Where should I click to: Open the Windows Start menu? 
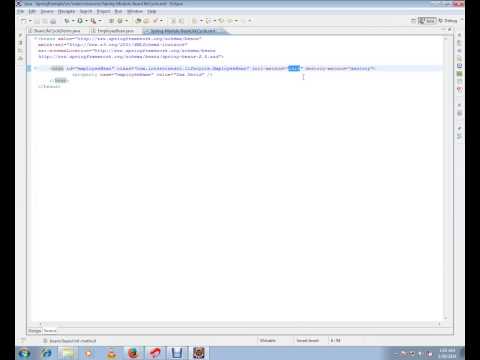(x=24, y=353)
